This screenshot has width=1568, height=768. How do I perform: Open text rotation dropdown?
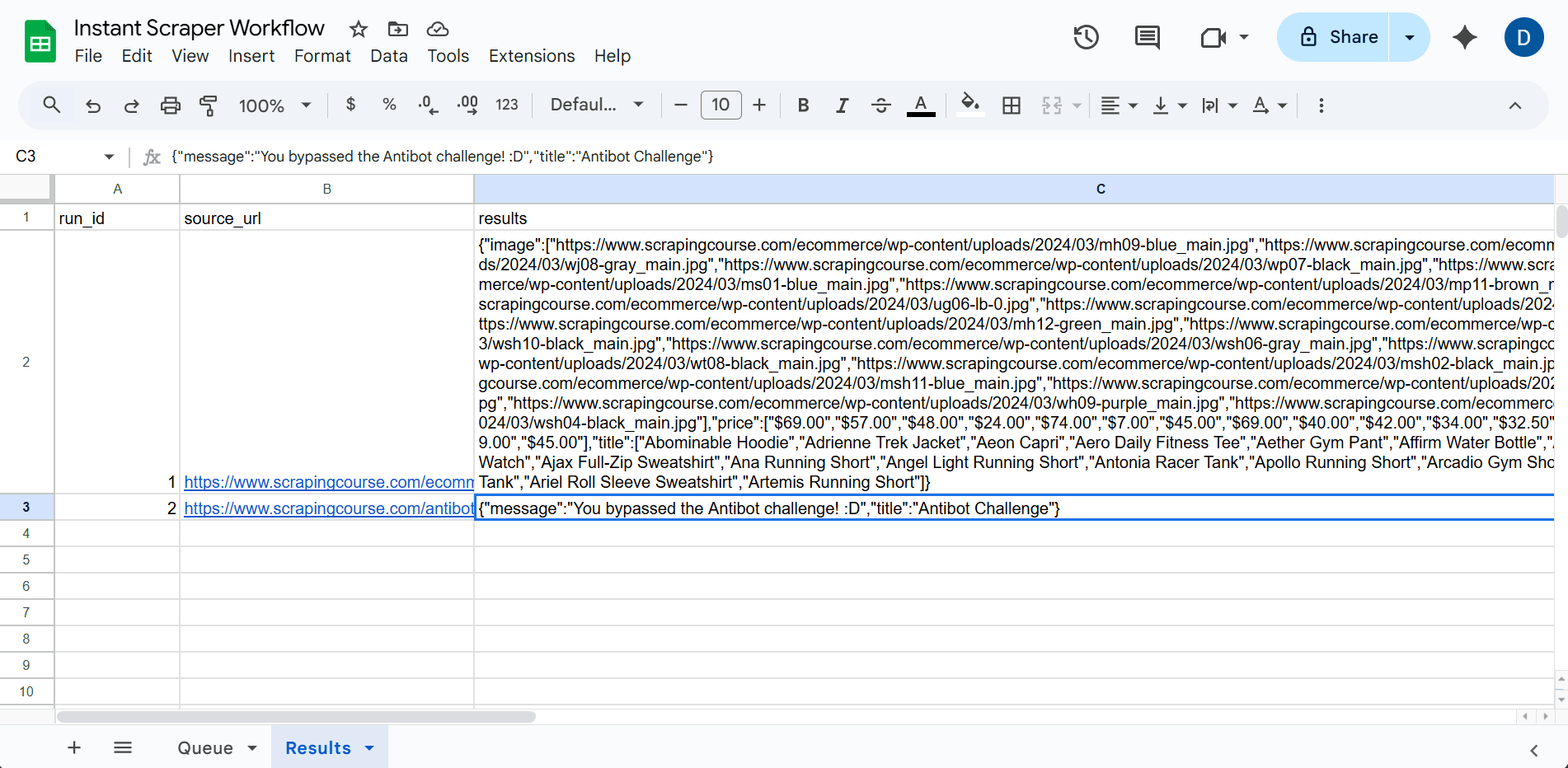[x=1270, y=105]
